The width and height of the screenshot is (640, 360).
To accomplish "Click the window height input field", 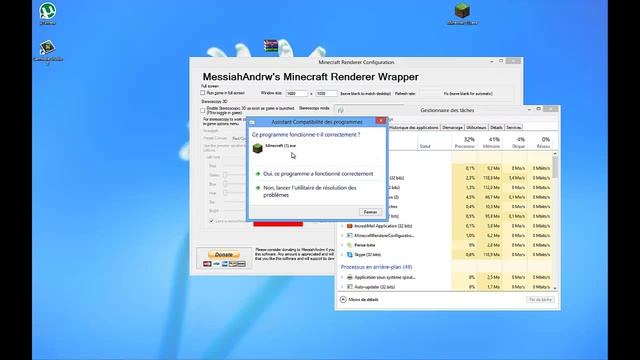I will click(x=326, y=93).
